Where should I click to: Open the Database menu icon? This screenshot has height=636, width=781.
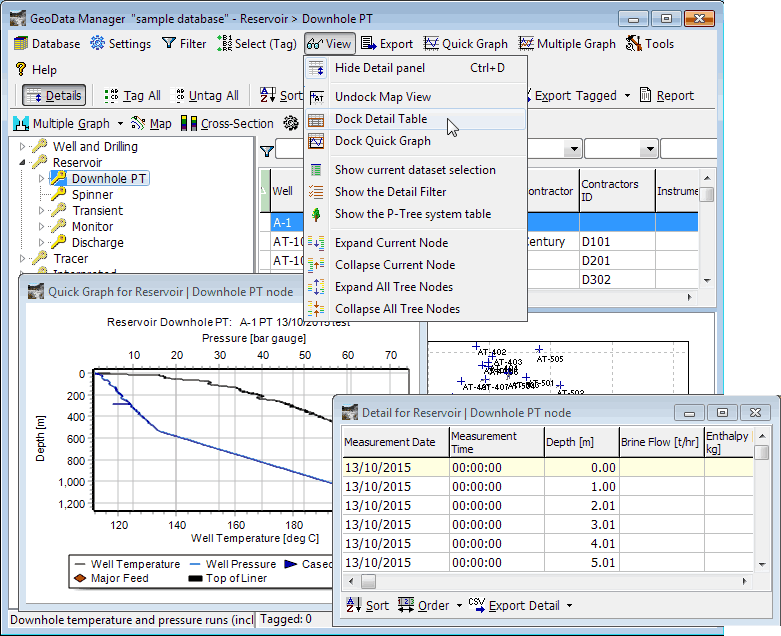[21, 44]
